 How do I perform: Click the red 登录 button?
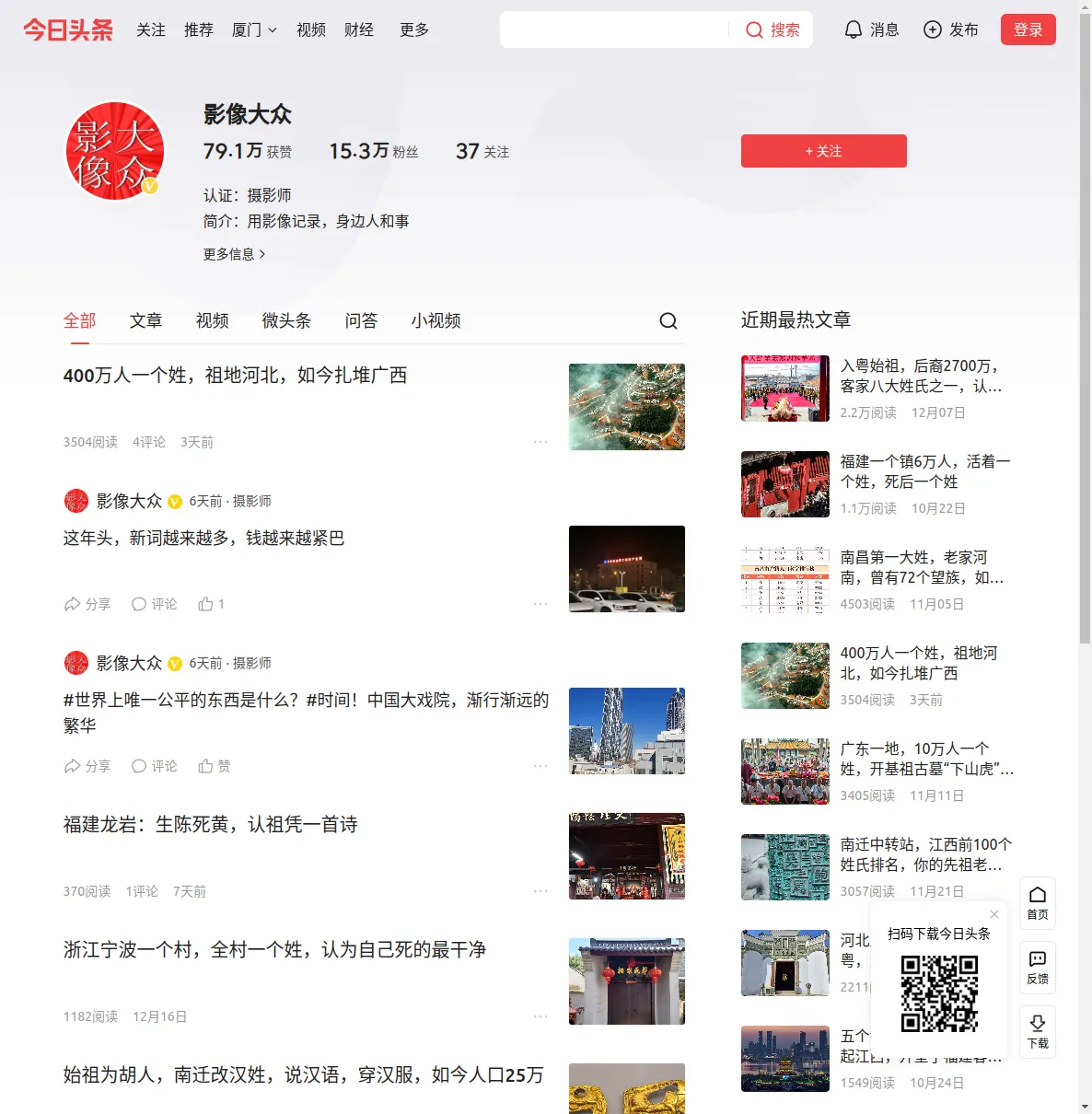pyautogui.click(x=1028, y=29)
